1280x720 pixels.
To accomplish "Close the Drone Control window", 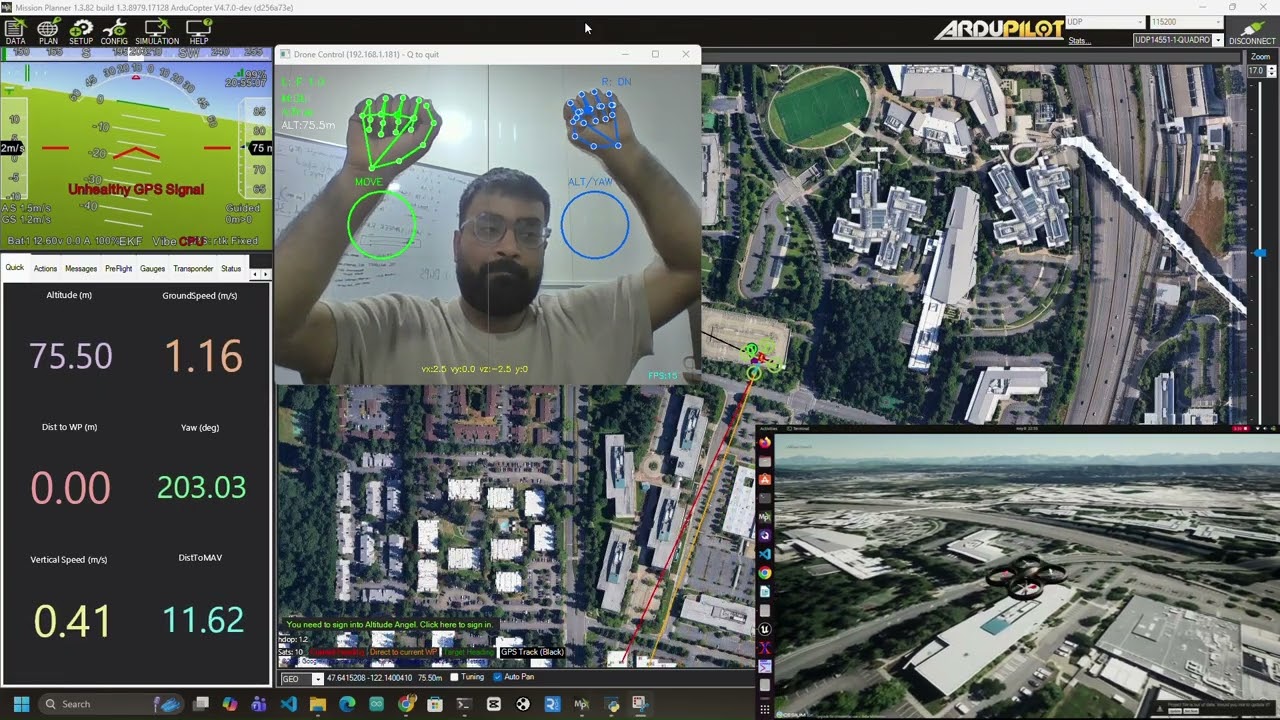I will [686, 54].
